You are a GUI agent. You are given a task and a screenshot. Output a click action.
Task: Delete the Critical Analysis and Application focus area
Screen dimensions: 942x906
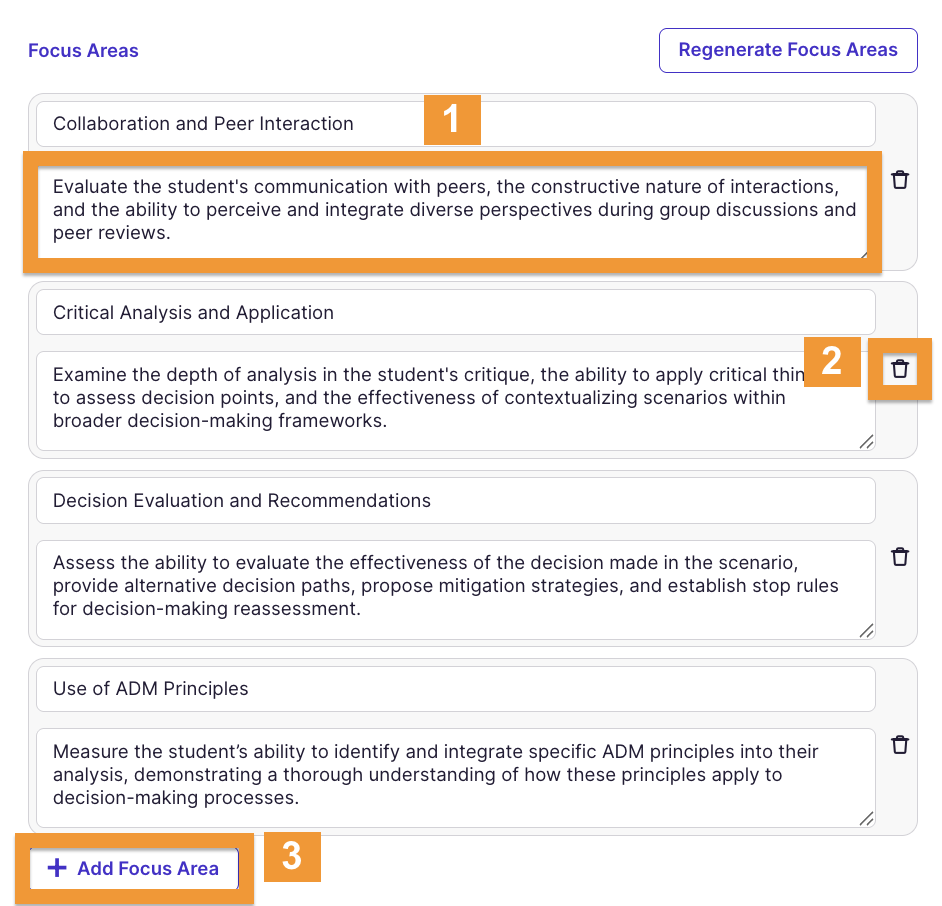click(900, 369)
